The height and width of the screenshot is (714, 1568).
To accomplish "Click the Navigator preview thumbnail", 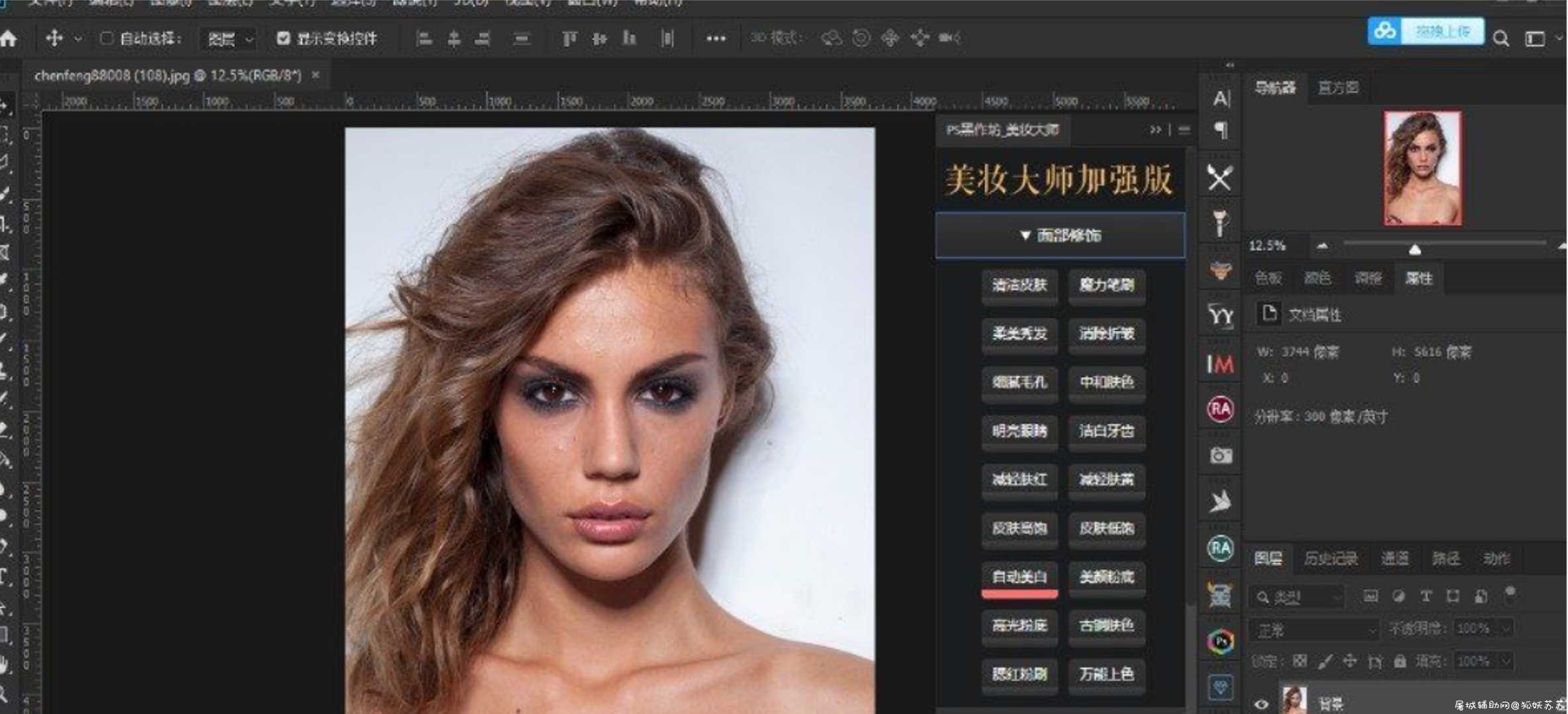I will 1422,168.
